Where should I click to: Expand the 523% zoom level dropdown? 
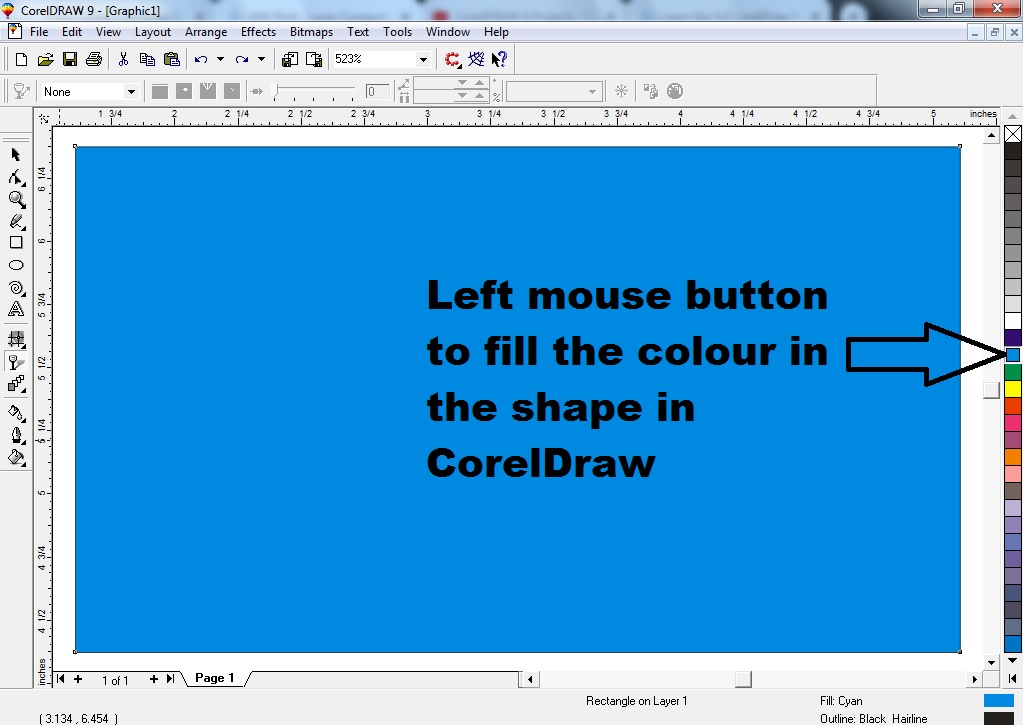tap(423, 59)
